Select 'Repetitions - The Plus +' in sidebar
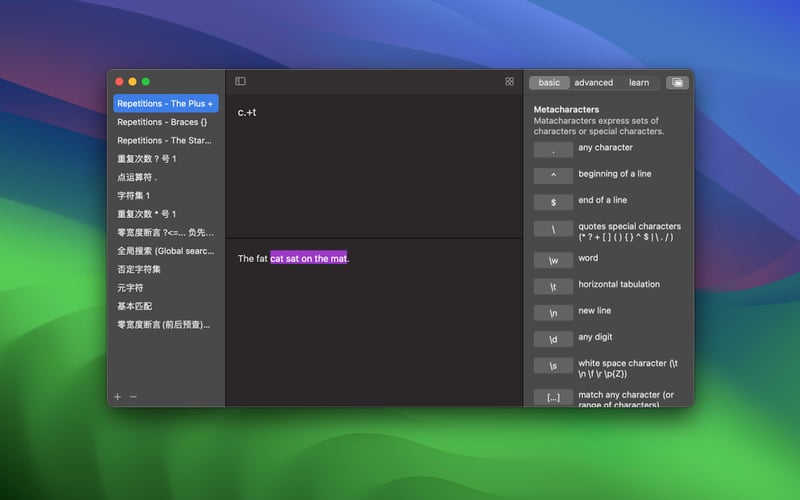The image size is (800, 500). click(x=166, y=103)
